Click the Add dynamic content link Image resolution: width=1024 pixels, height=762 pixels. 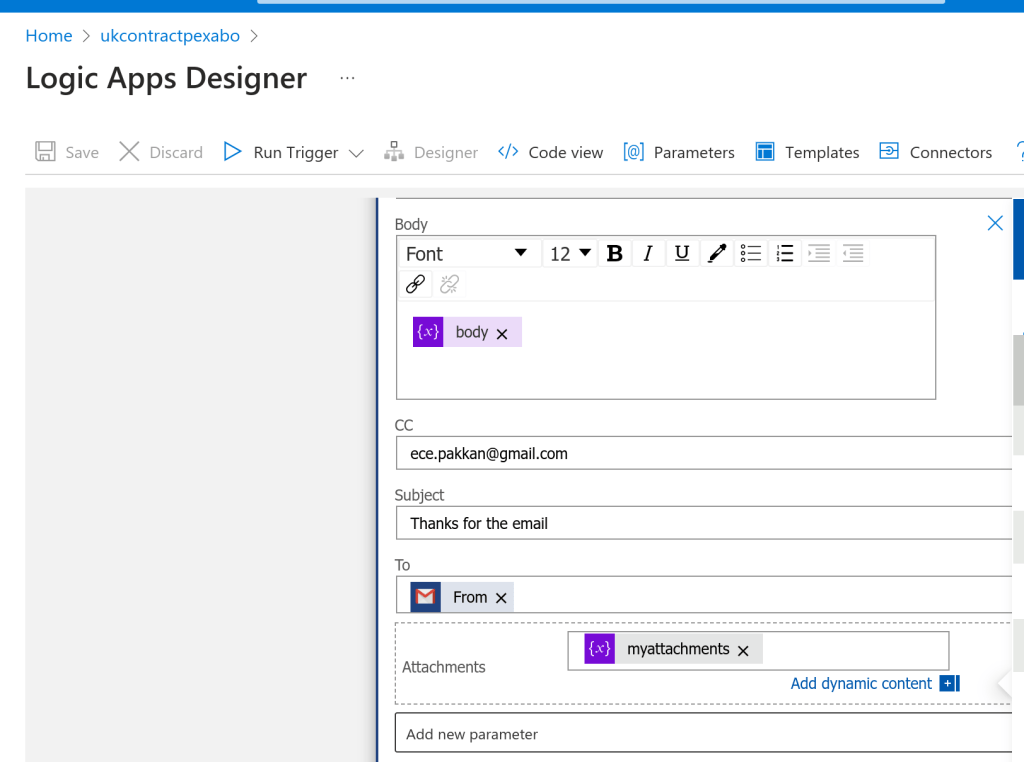tap(861, 684)
